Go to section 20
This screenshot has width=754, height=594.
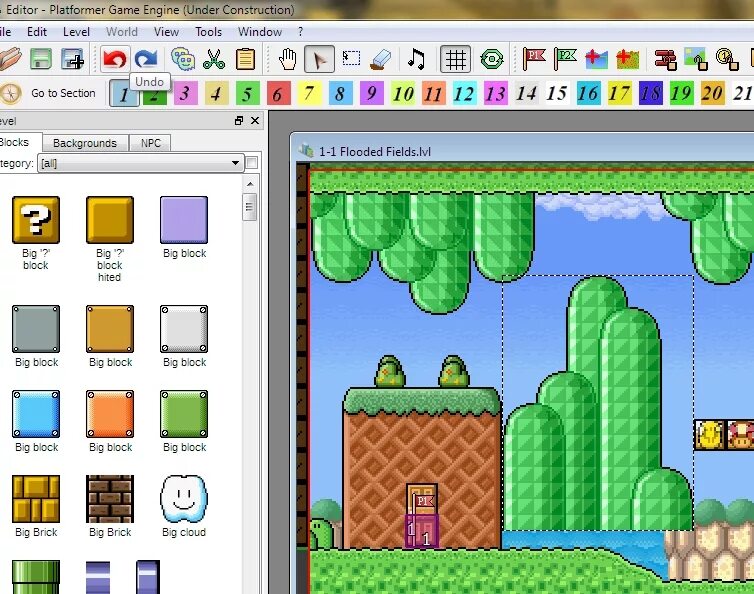pyautogui.click(x=712, y=93)
